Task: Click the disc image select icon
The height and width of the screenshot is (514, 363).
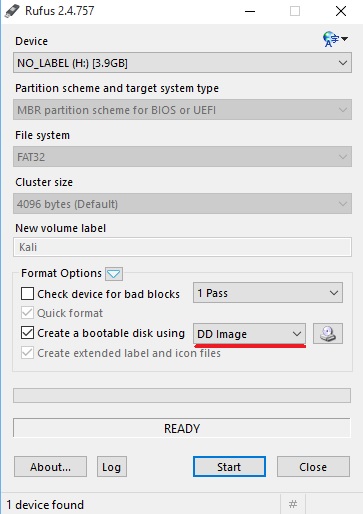Action: pyautogui.click(x=328, y=333)
